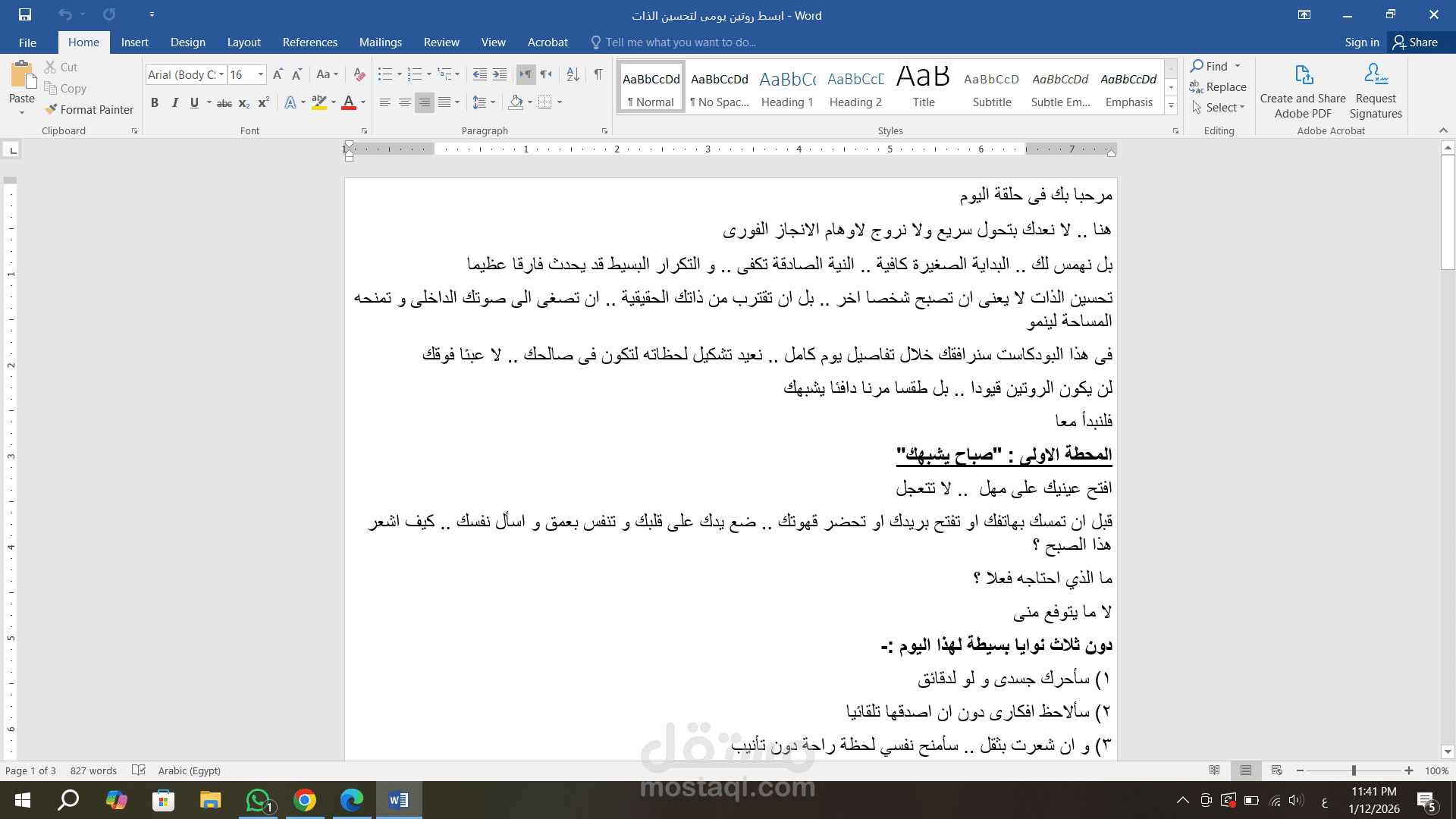Image resolution: width=1456 pixels, height=819 pixels.
Task: Click the zoom slider handle
Action: (1354, 770)
